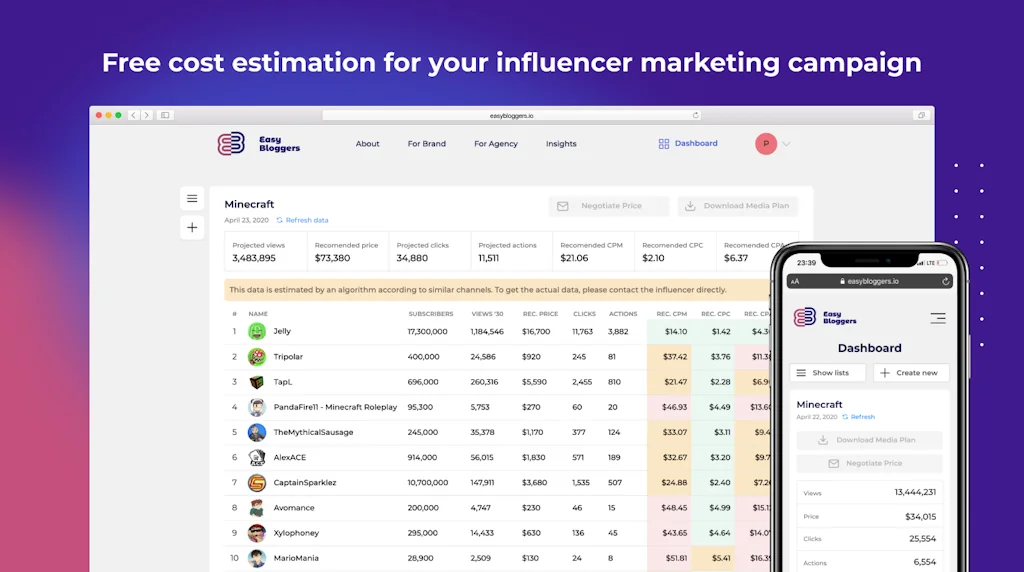Click the desktop Negotiate Price button

609,206
